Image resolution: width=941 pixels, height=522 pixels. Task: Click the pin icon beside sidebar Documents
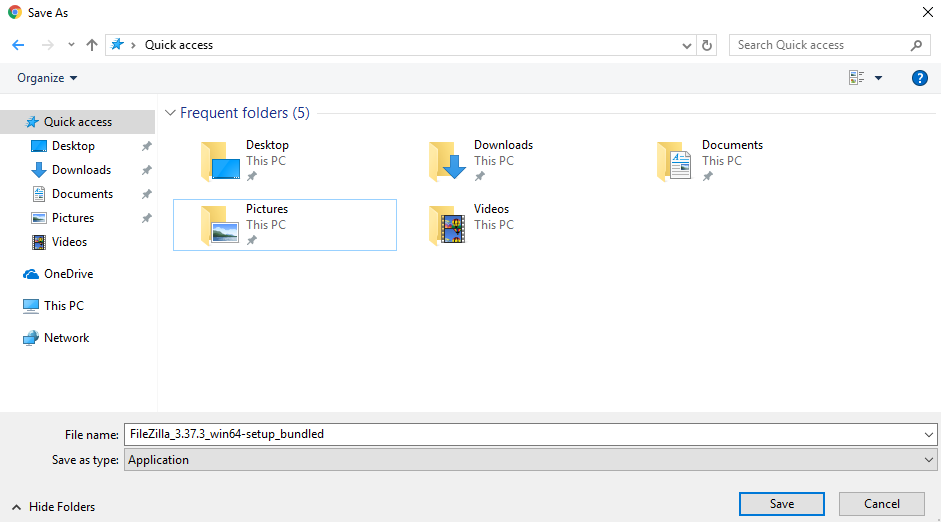pyautogui.click(x=146, y=194)
